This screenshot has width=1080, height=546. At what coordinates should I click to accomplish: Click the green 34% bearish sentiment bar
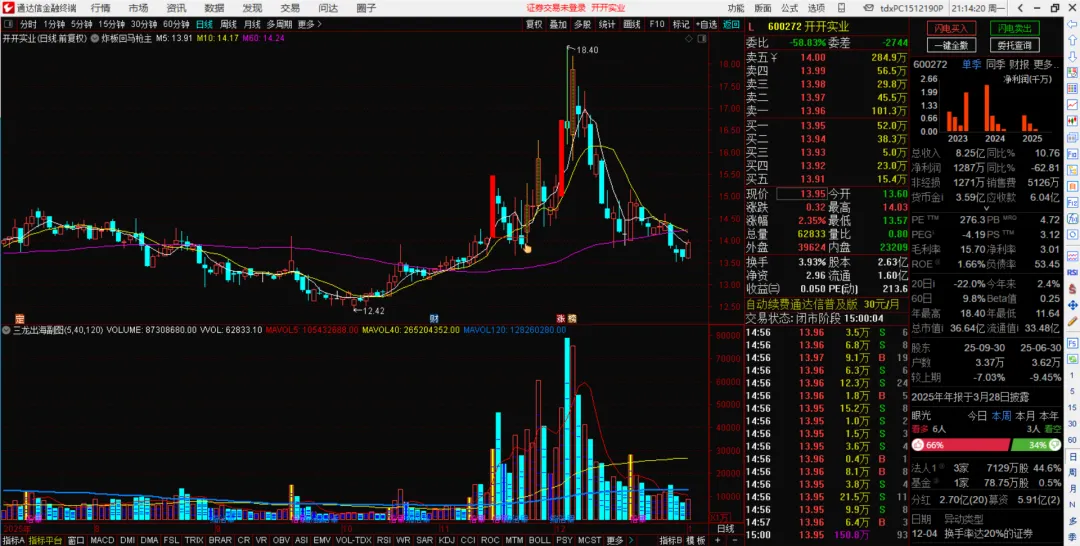coord(1036,445)
